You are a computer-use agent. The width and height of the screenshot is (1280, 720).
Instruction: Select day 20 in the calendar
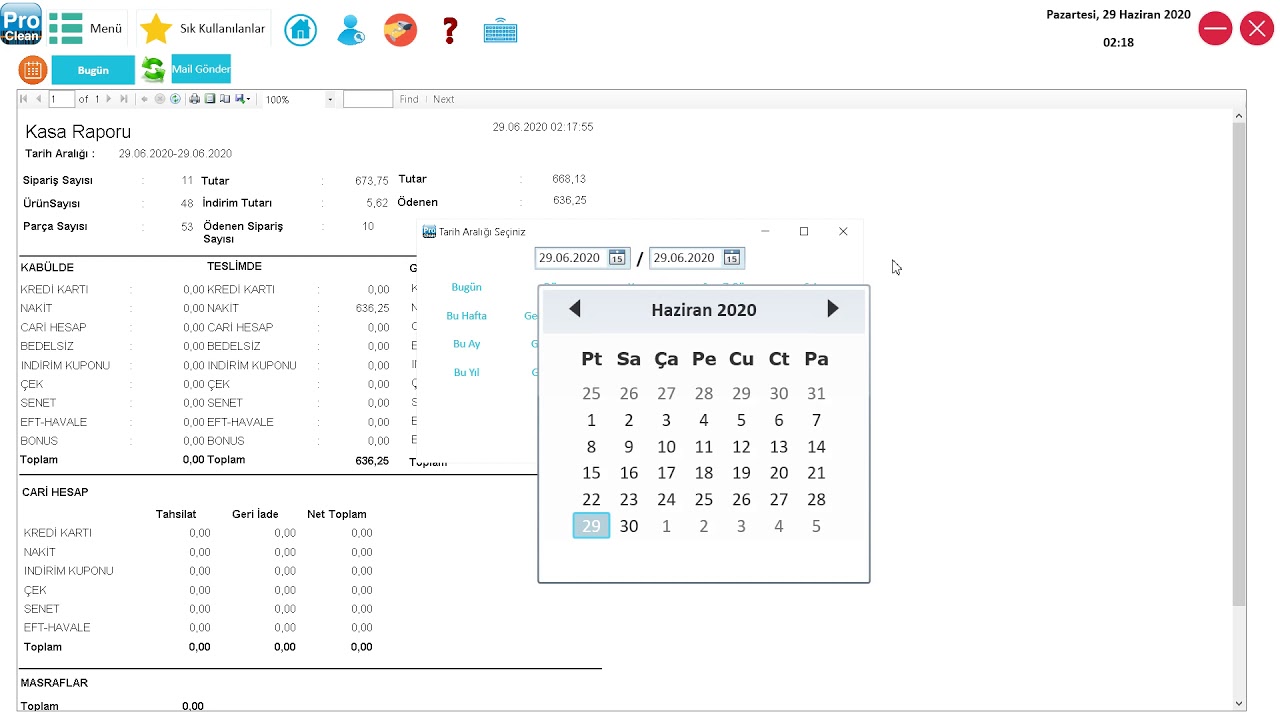coord(779,473)
